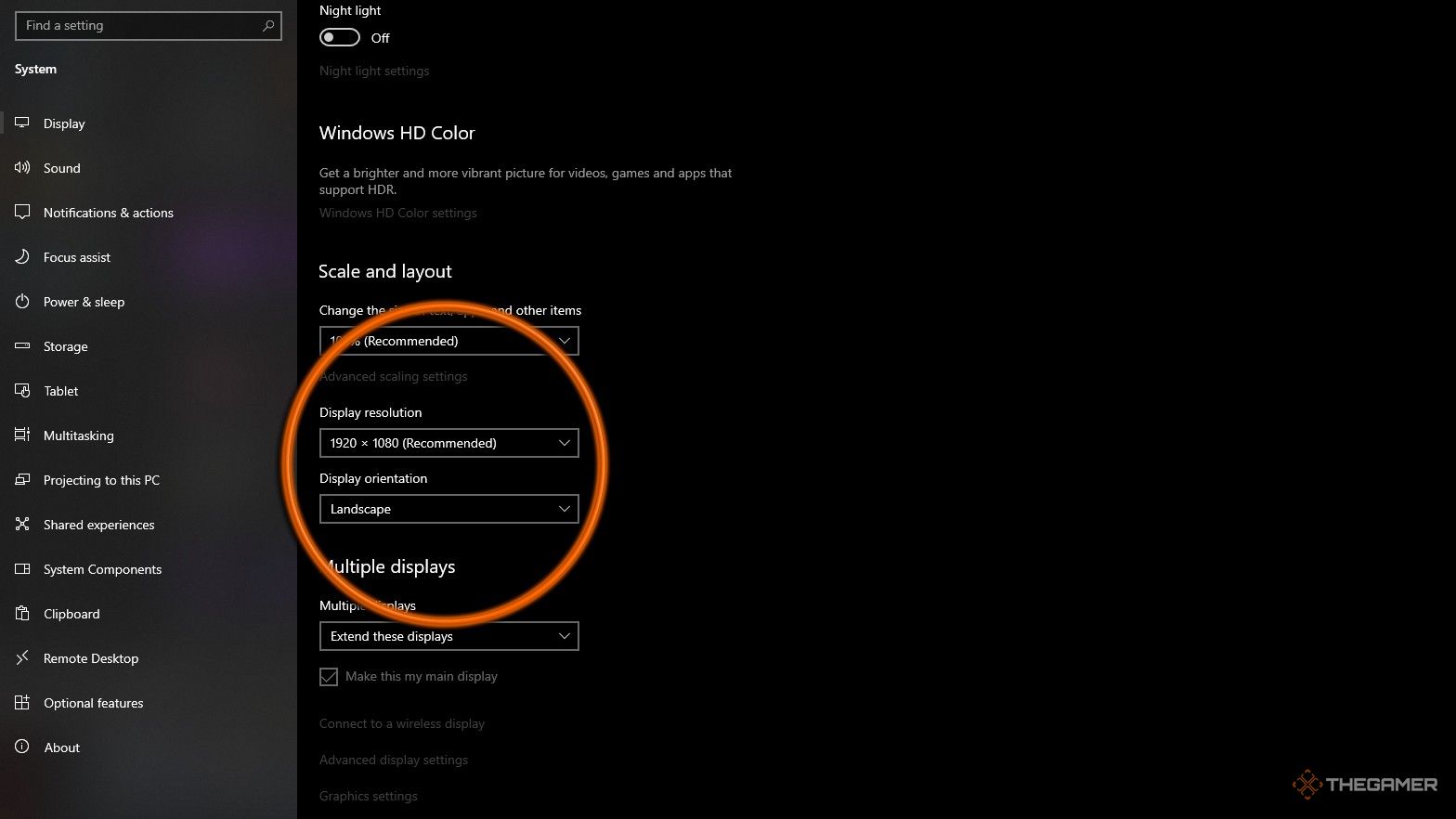The height and width of the screenshot is (819, 1456).
Task: Click the Storage drive icon
Action: coord(22,345)
